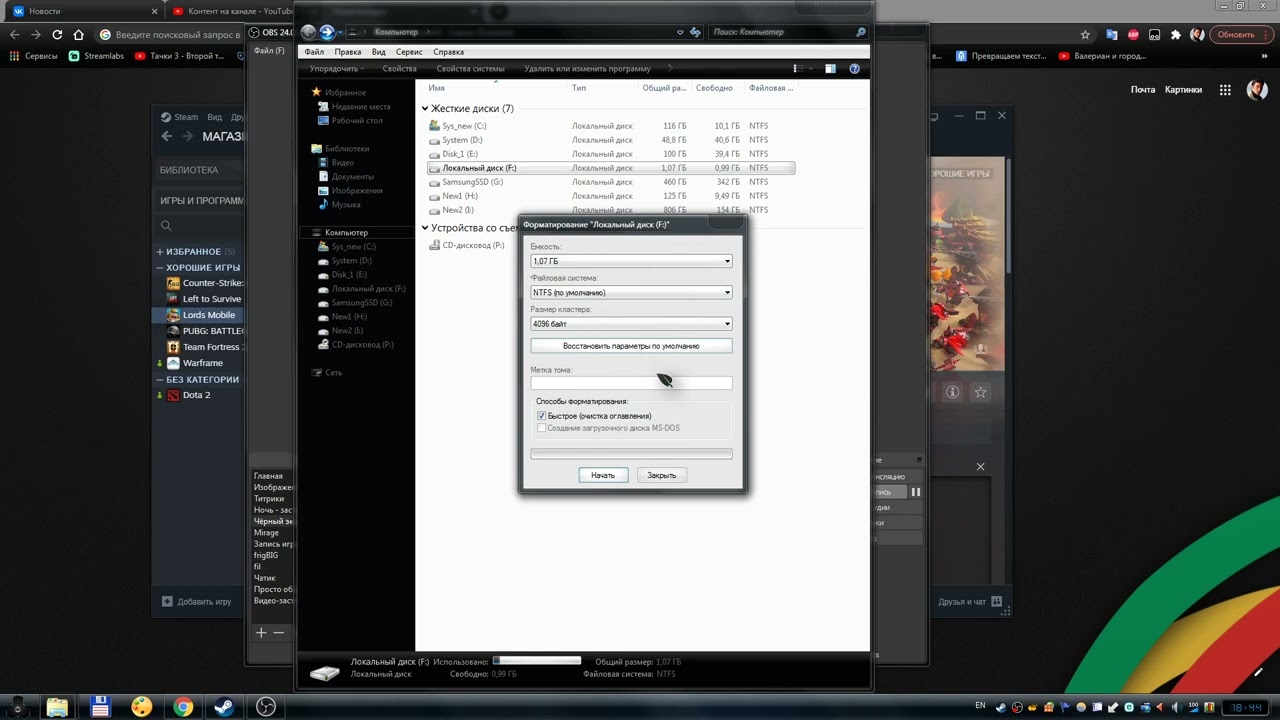Select Disk_1 (E:) in the drive list
This screenshot has height=720, width=1280.
[611, 154]
